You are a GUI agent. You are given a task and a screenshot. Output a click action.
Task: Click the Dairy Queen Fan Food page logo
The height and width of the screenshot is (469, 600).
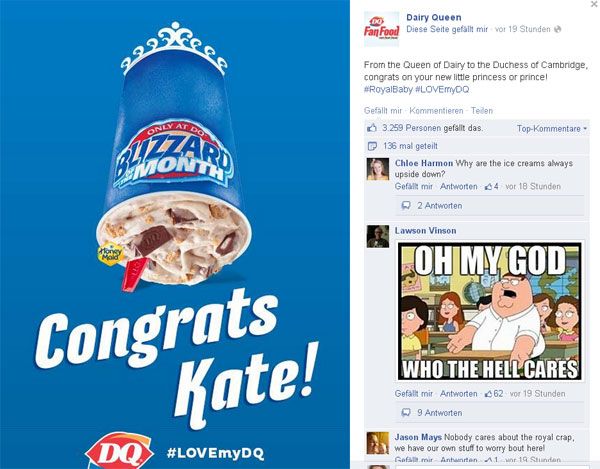click(x=381, y=29)
